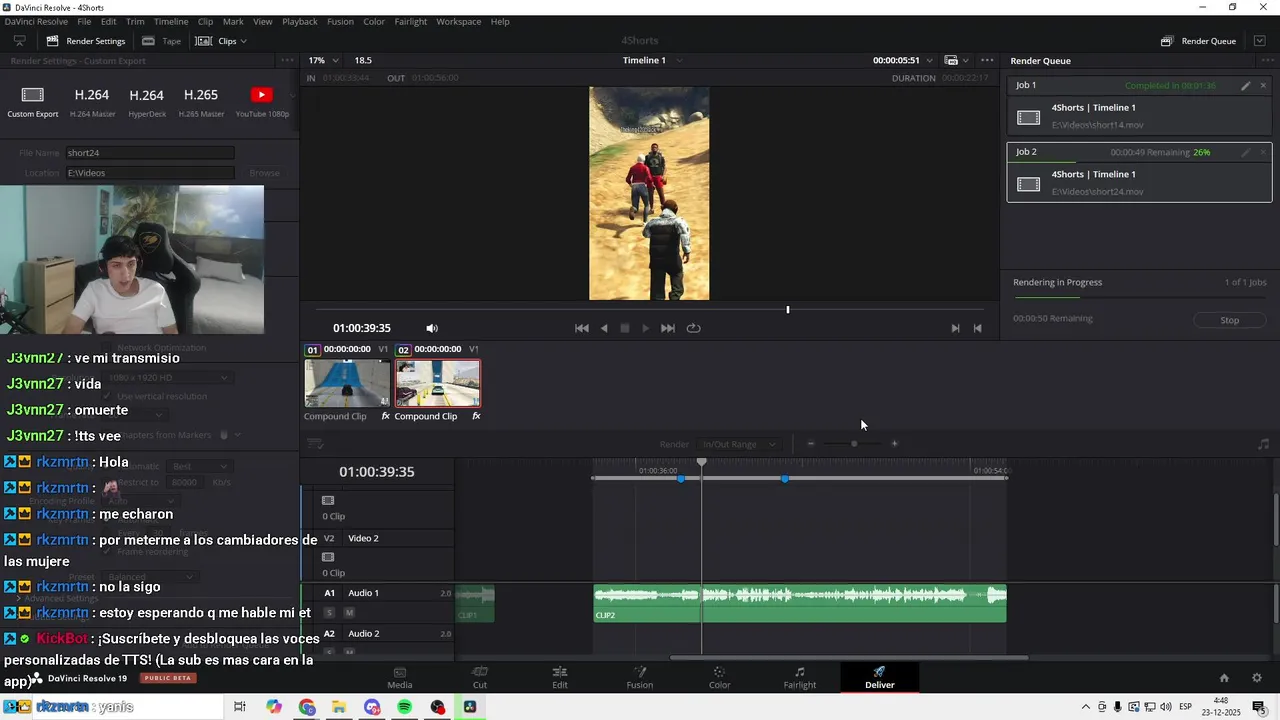Edit Job 1 with the pencil icon
The image size is (1280, 720).
click(x=1246, y=86)
